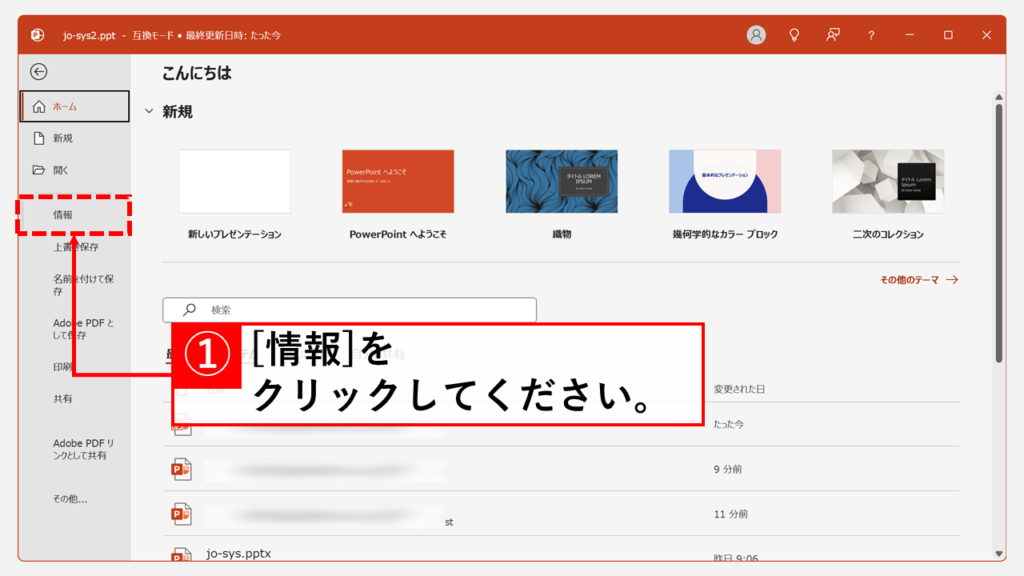
Task: Choose 上書き保存 in the sidebar
Action: 76,247
